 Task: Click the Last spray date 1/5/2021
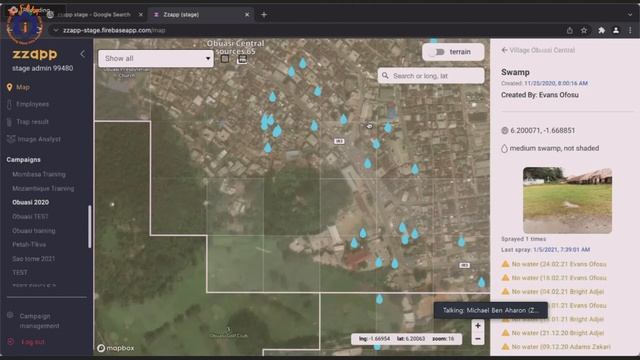pos(561,249)
